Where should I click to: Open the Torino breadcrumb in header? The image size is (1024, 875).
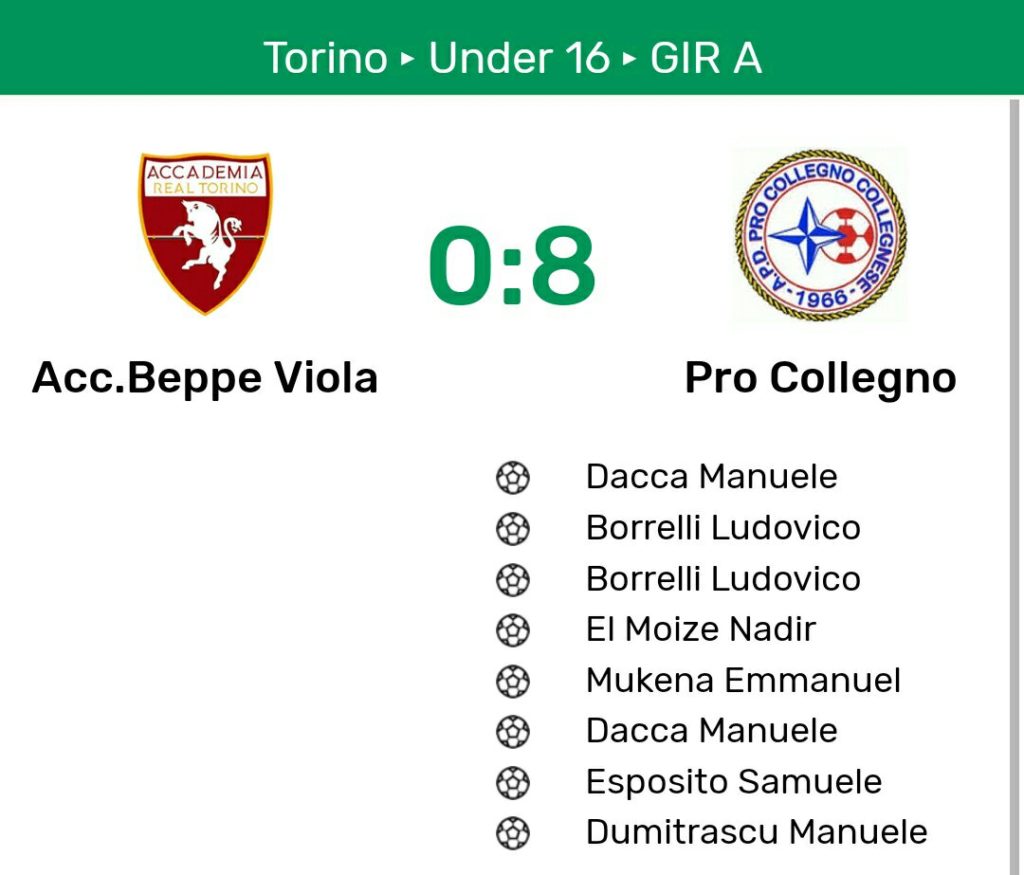pos(325,57)
